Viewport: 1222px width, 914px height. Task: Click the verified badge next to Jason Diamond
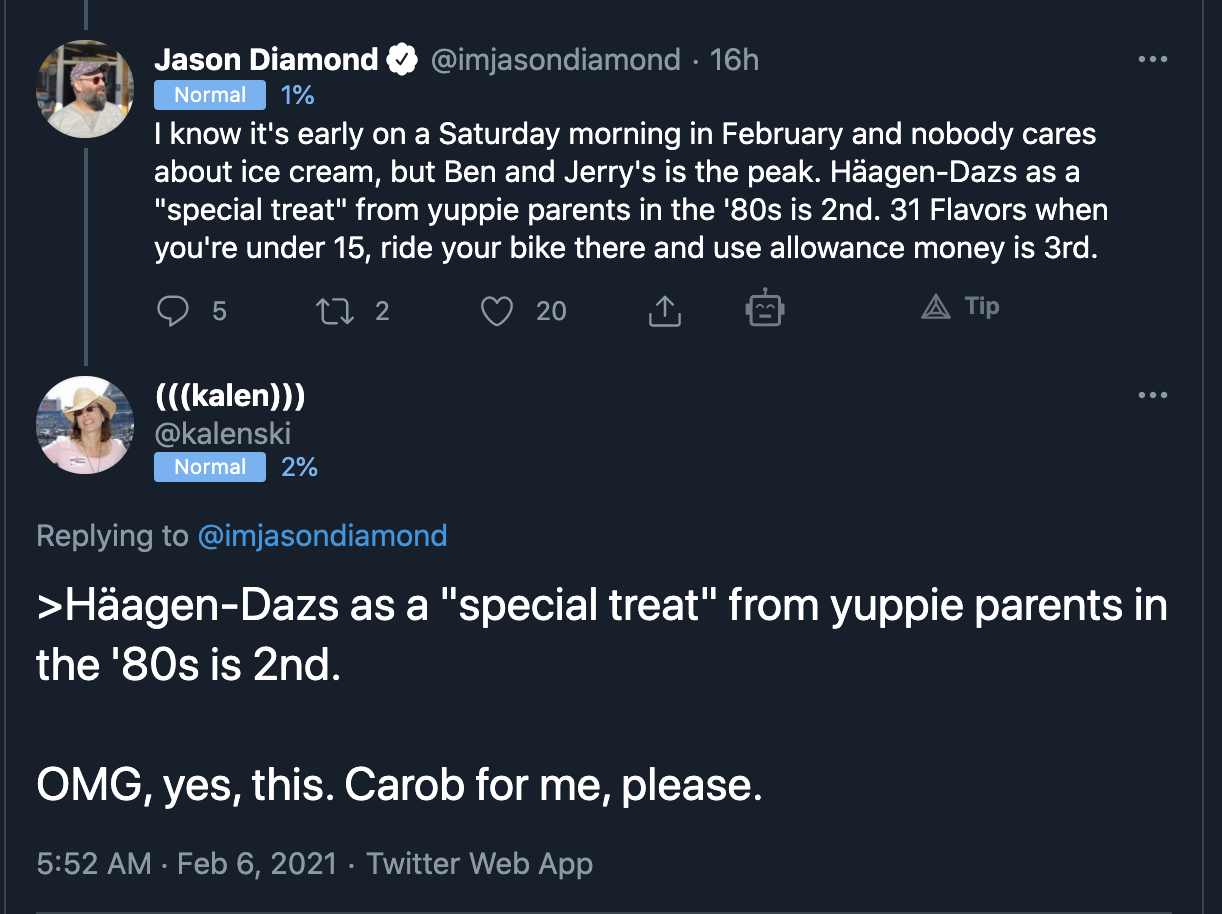403,60
